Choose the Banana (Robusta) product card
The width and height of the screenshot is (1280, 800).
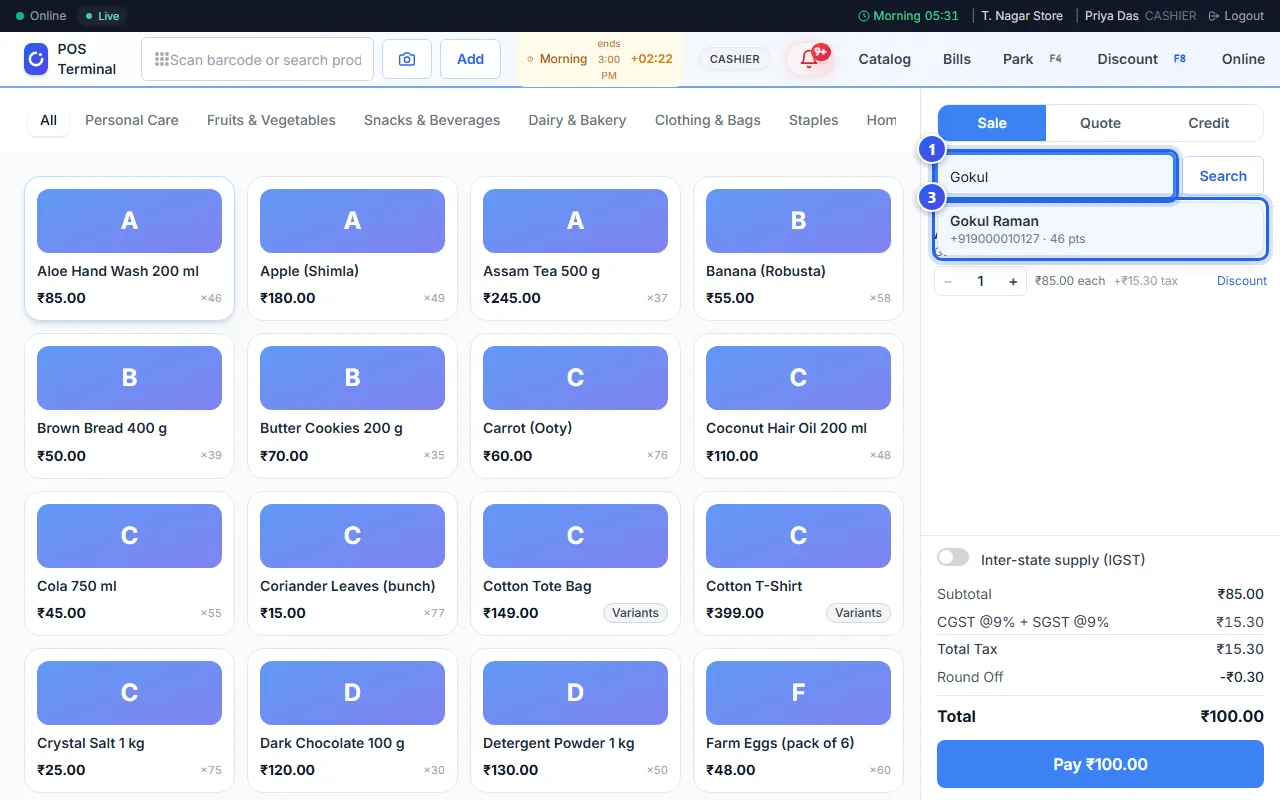point(798,249)
